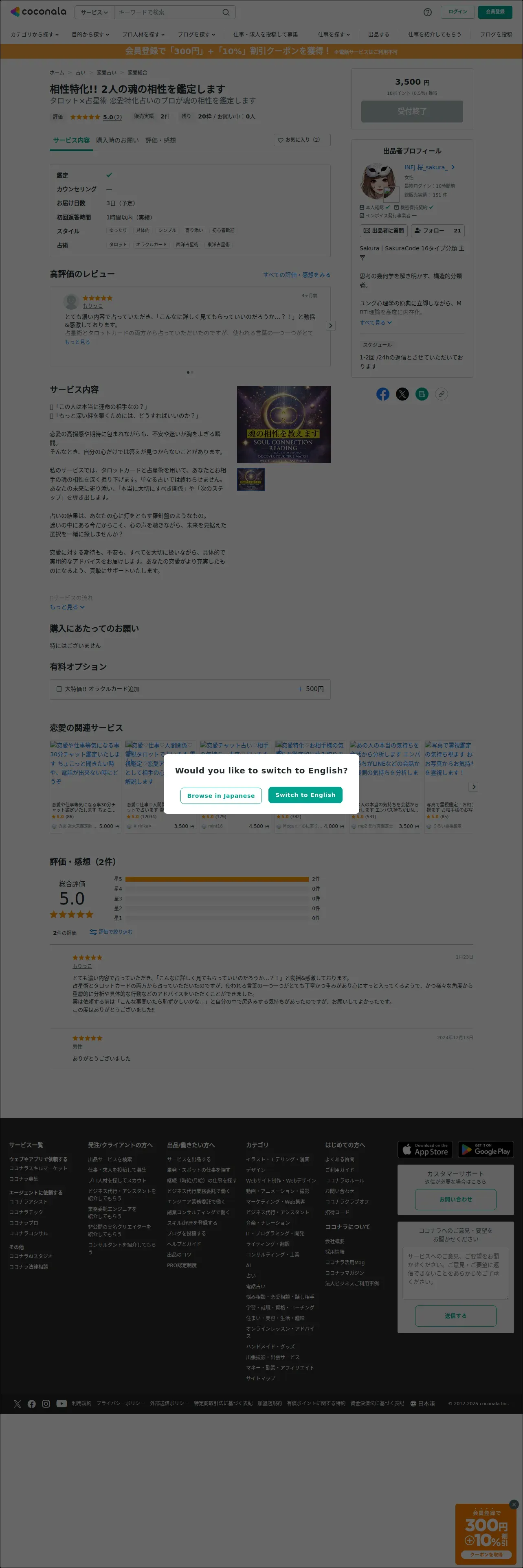Click the heart お気に入り favorite button
The image size is (523, 1568).
coord(302,140)
